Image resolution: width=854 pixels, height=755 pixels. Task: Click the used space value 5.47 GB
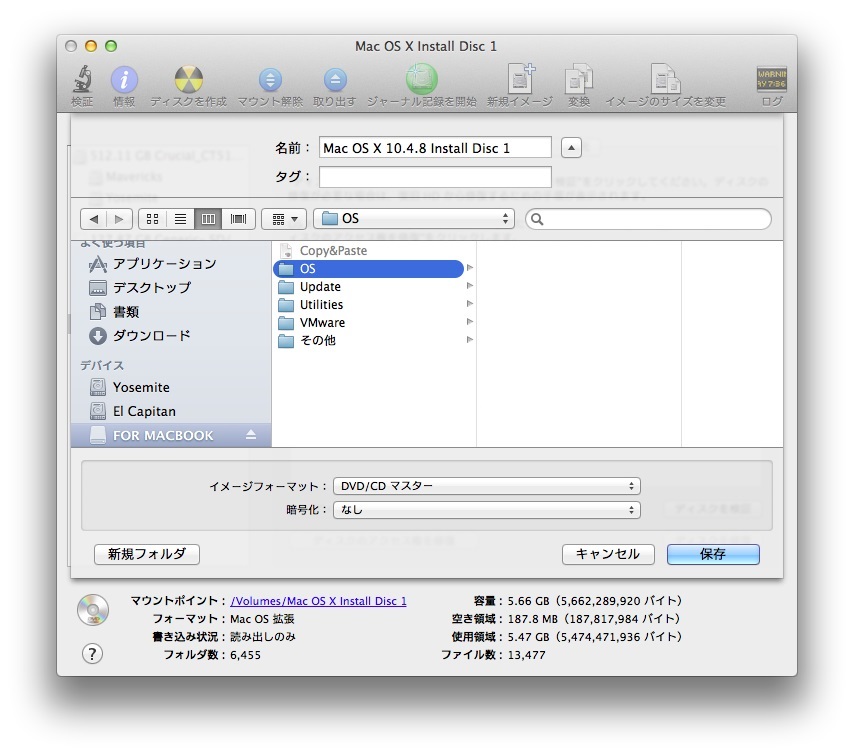point(595,637)
